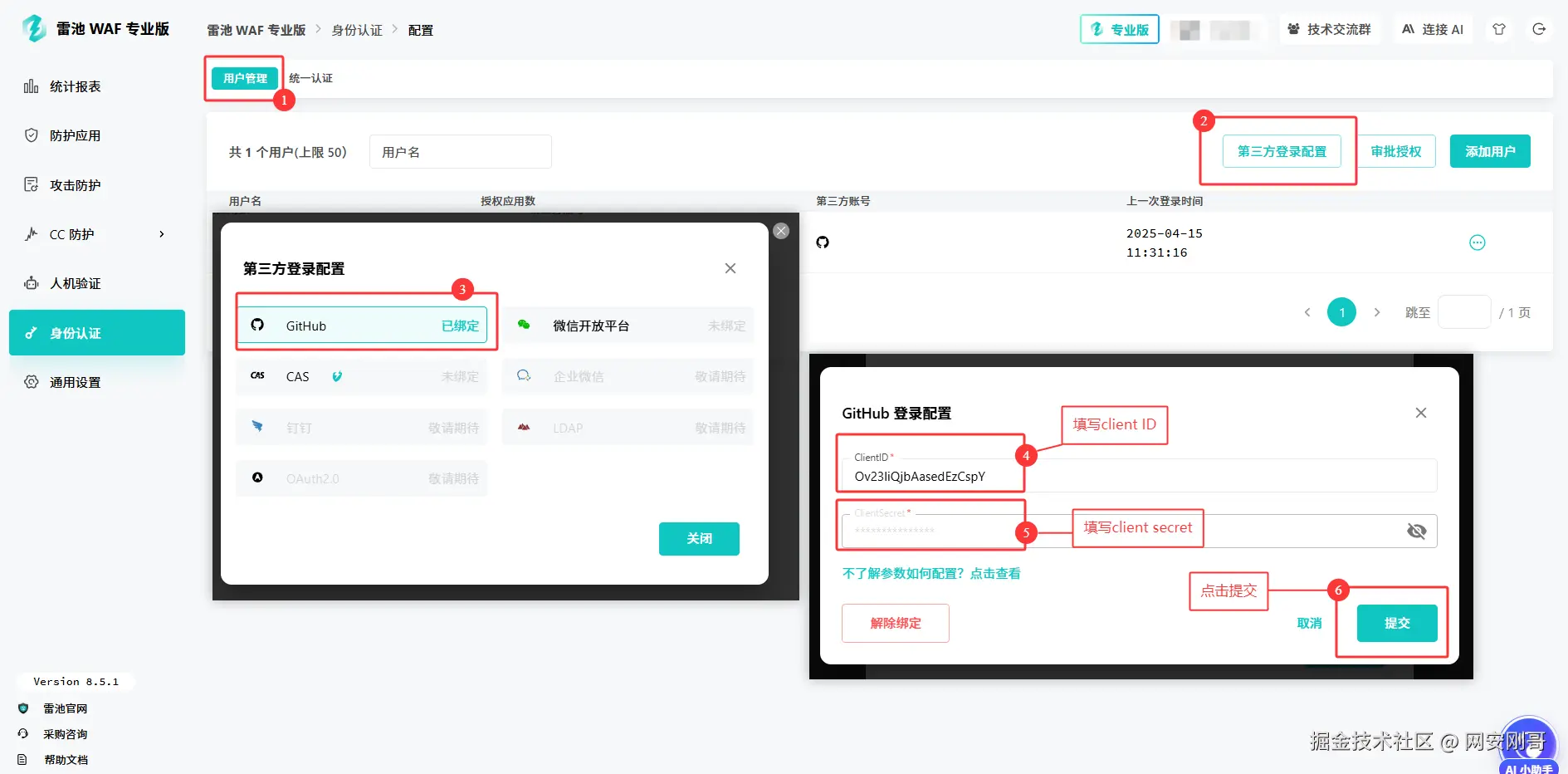Click the LDAP icon
Screen dimensions: 1568x774
tap(524, 427)
